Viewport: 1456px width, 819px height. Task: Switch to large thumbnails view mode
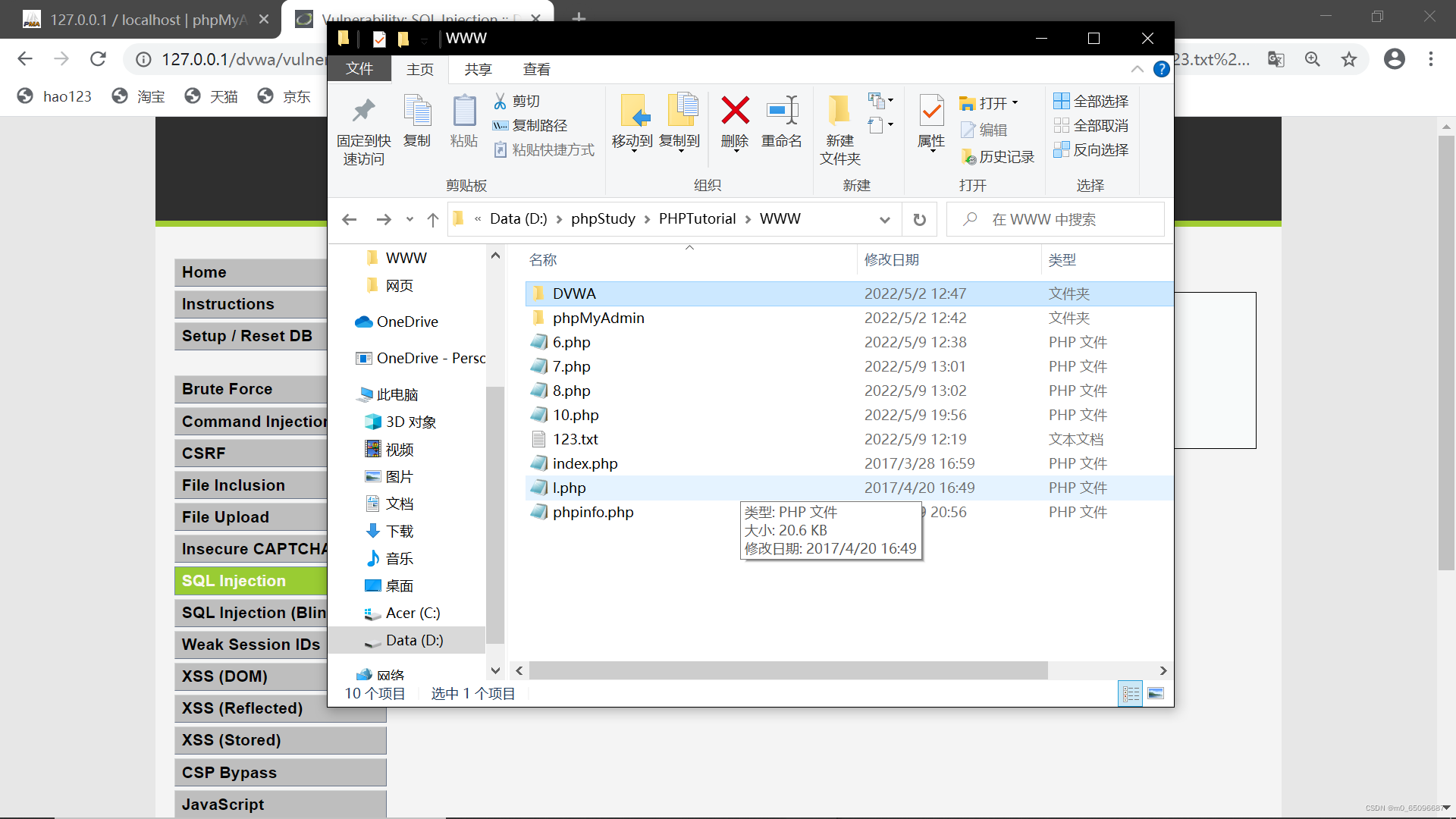click(1156, 692)
